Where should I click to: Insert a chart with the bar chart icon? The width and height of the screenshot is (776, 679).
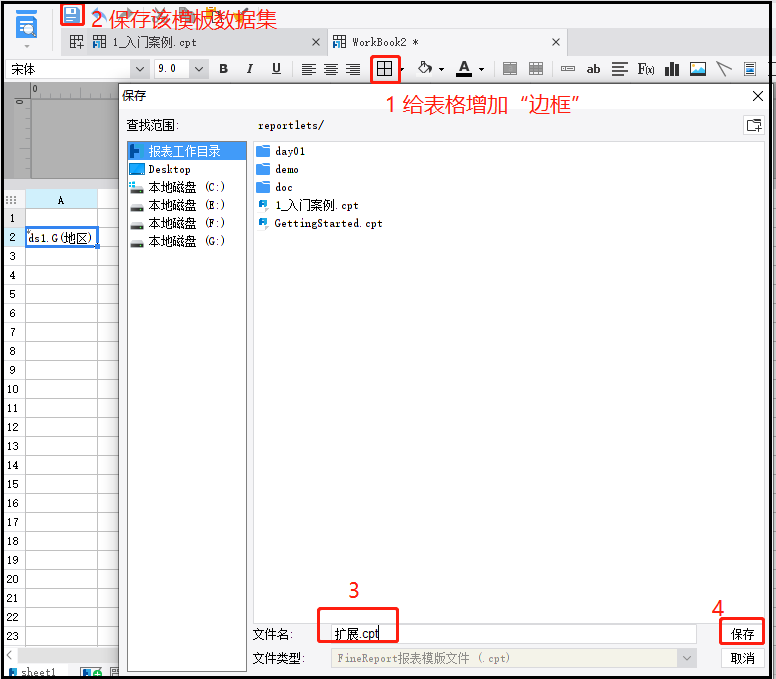(672, 69)
